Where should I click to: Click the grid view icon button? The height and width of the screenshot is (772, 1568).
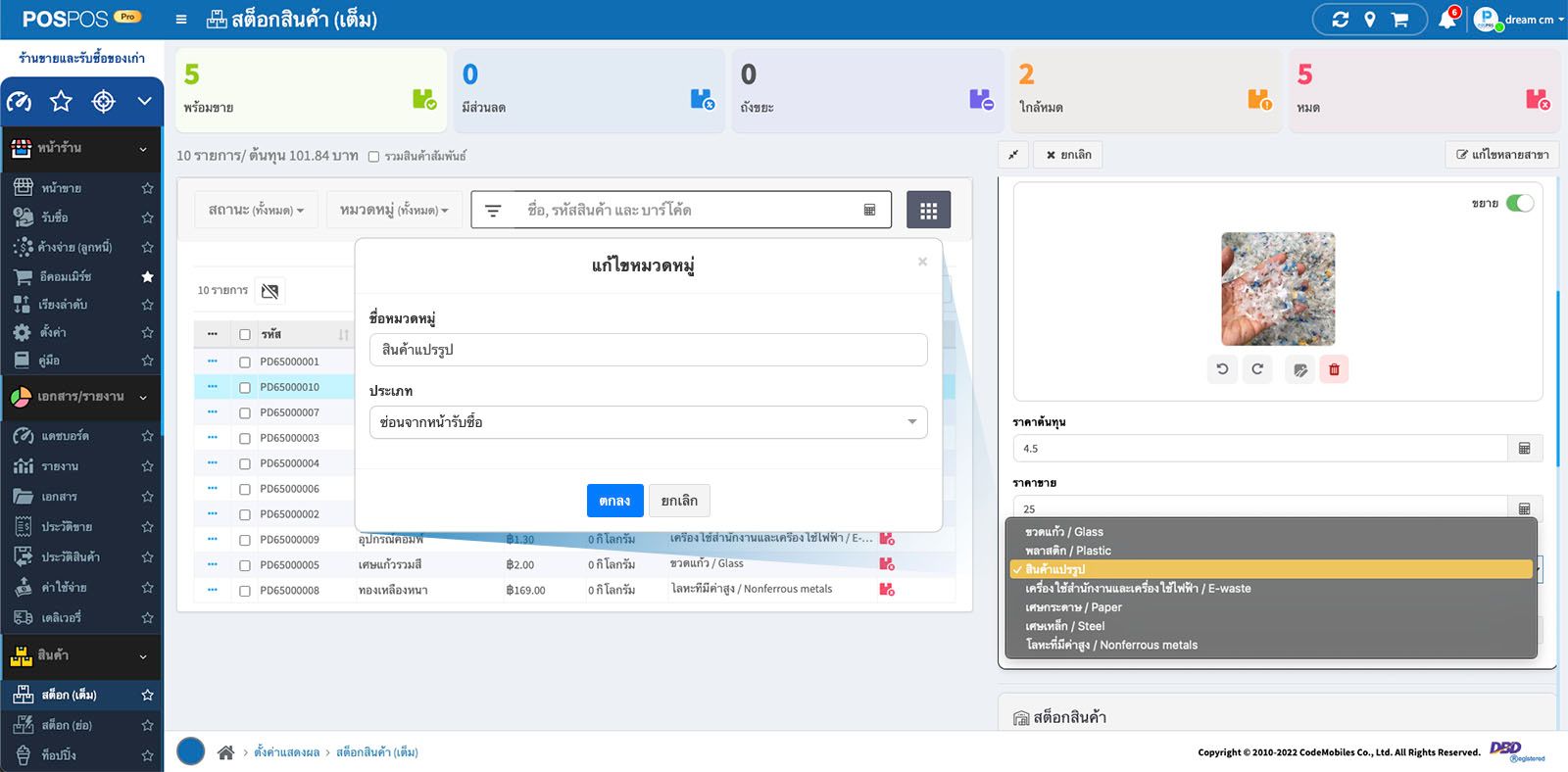pos(928,210)
